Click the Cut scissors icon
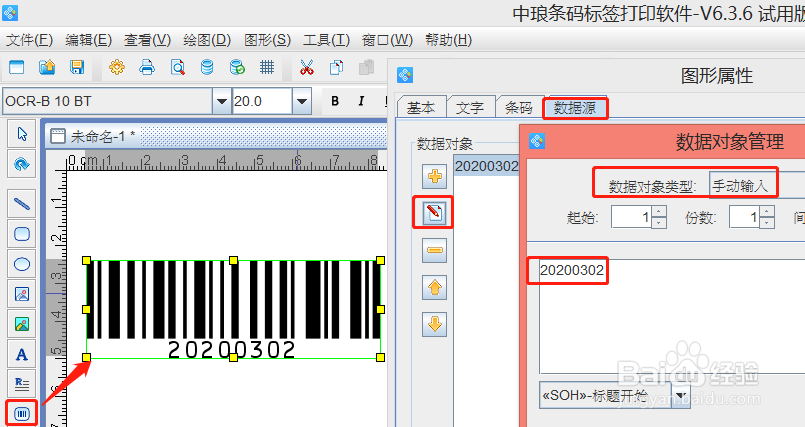The height and width of the screenshot is (427, 805). point(306,67)
